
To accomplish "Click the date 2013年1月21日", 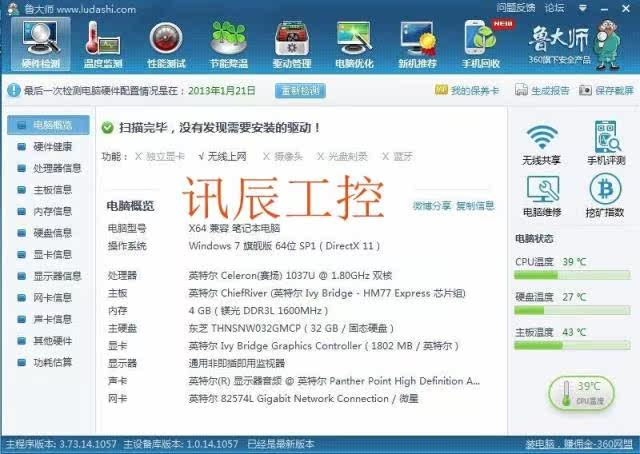I will coord(222,90).
